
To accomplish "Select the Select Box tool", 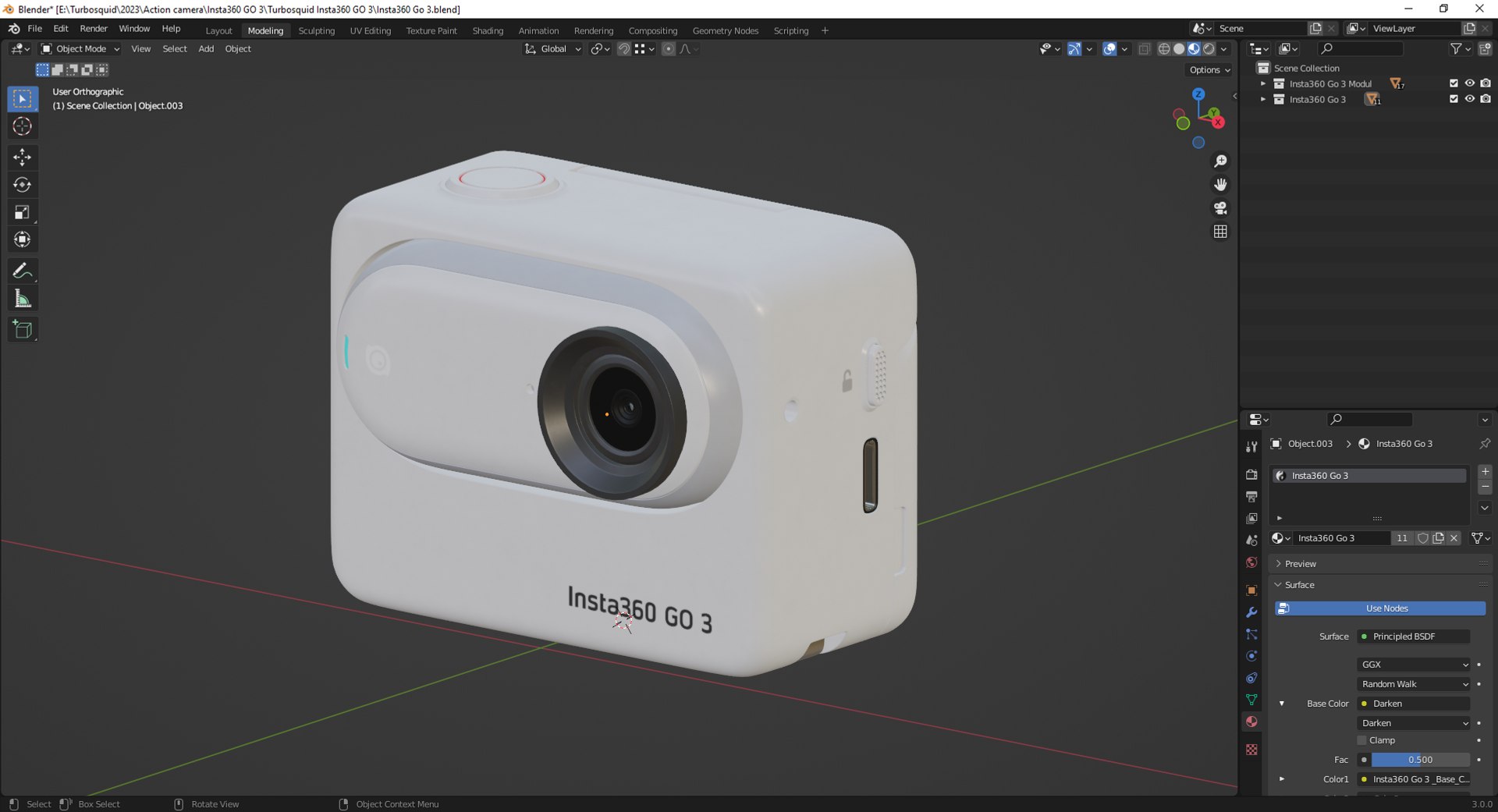I will pos(23,99).
